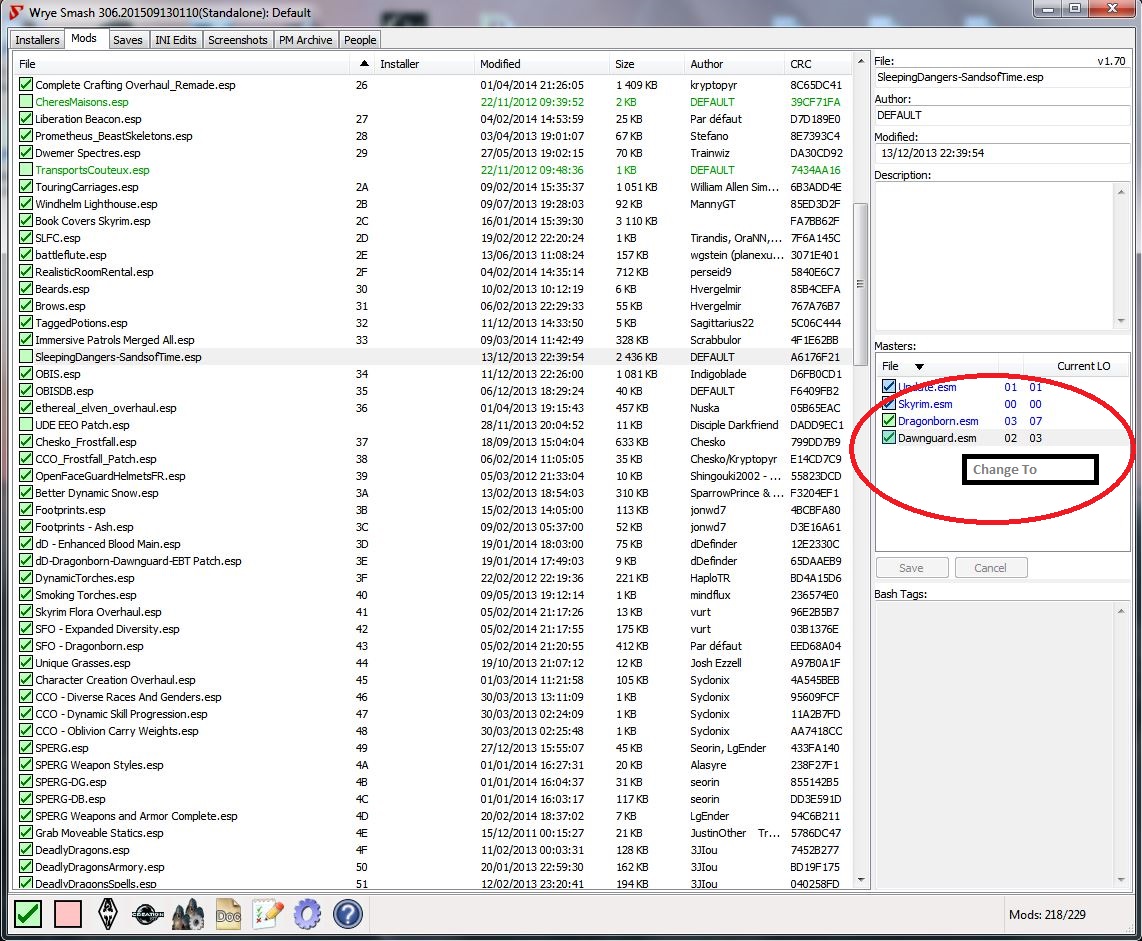Image resolution: width=1142 pixels, height=941 pixels.
Task: Enable the SleepingDangers-SandsofTime.esp checkbox
Action: point(26,357)
